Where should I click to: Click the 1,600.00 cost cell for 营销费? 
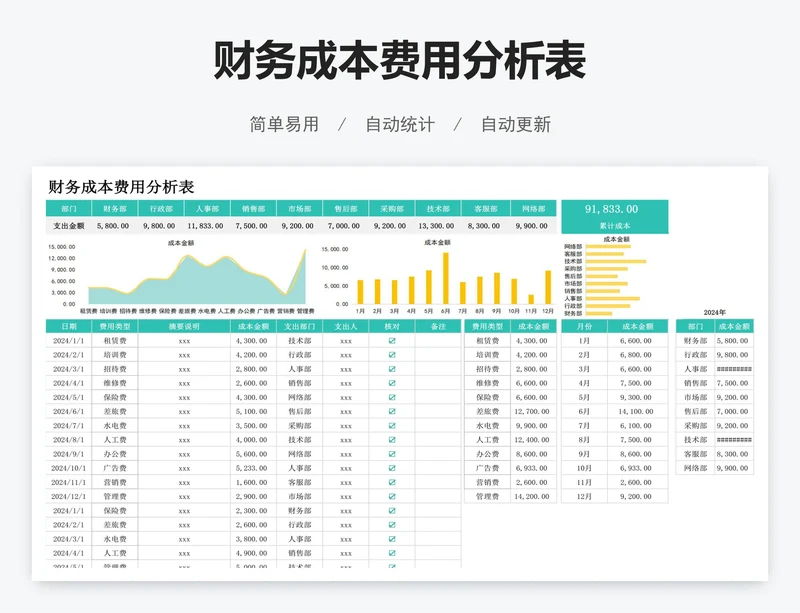point(252,482)
